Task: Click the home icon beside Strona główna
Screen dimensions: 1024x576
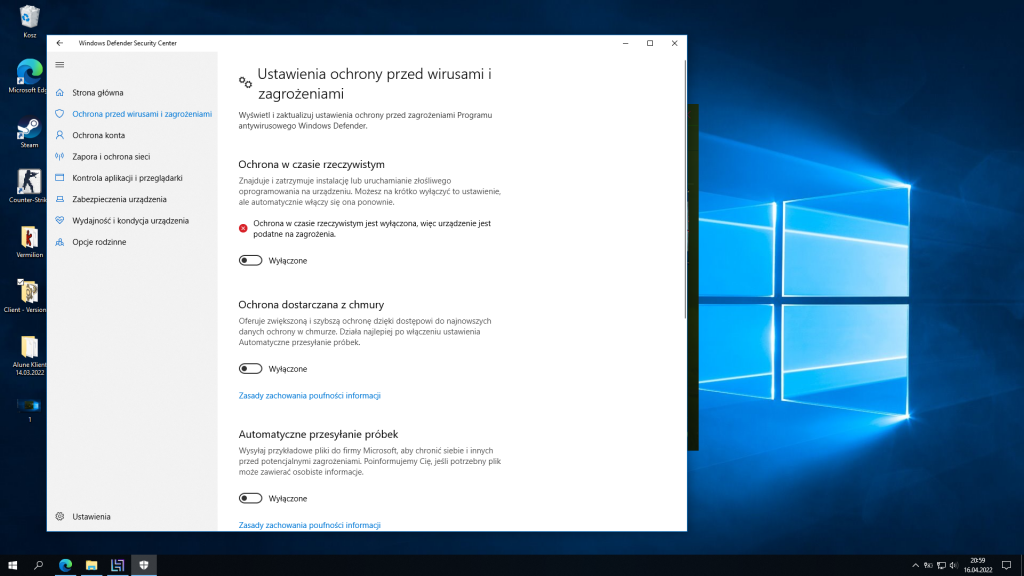Action: point(59,93)
